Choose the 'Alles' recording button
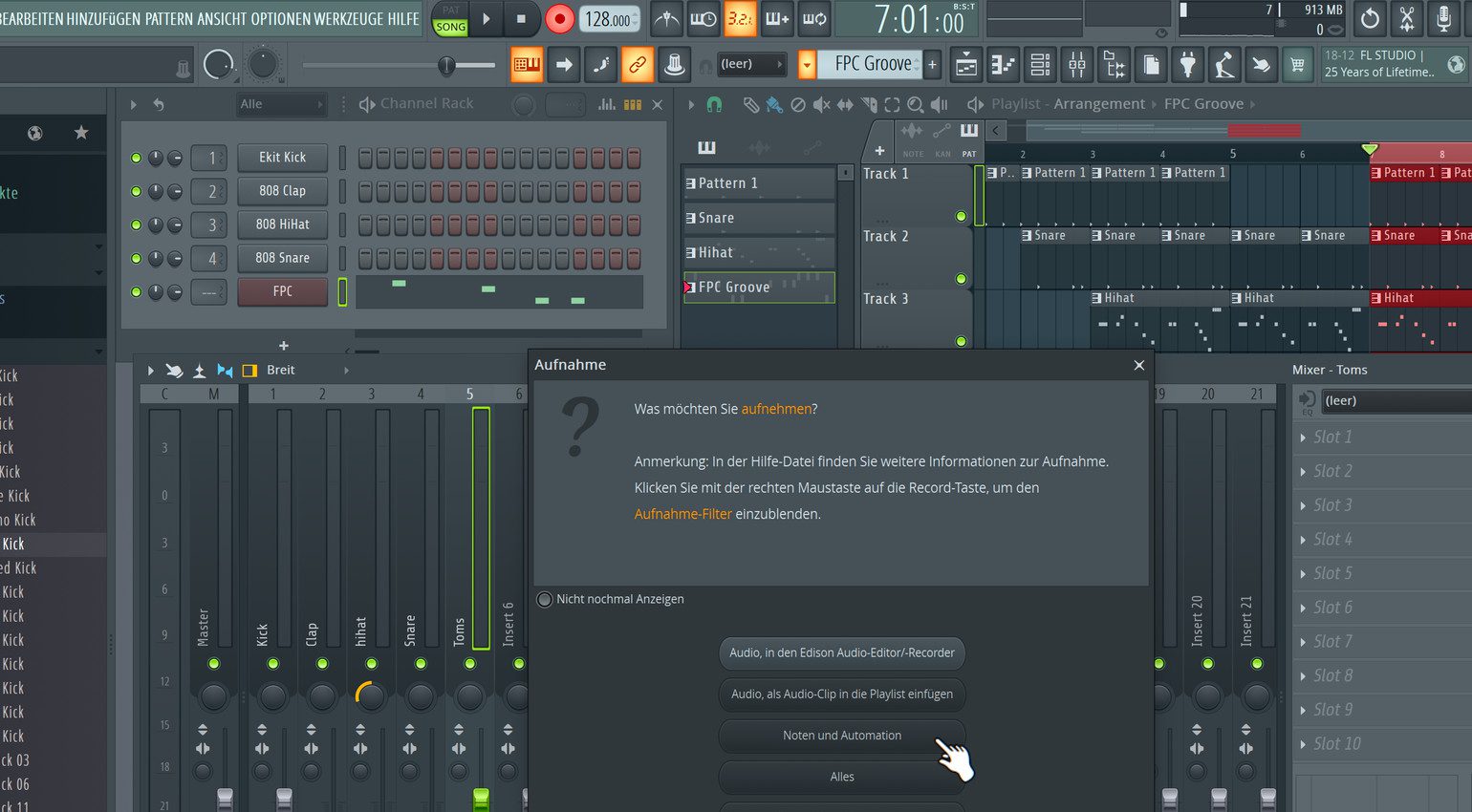 click(x=842, y=777)
